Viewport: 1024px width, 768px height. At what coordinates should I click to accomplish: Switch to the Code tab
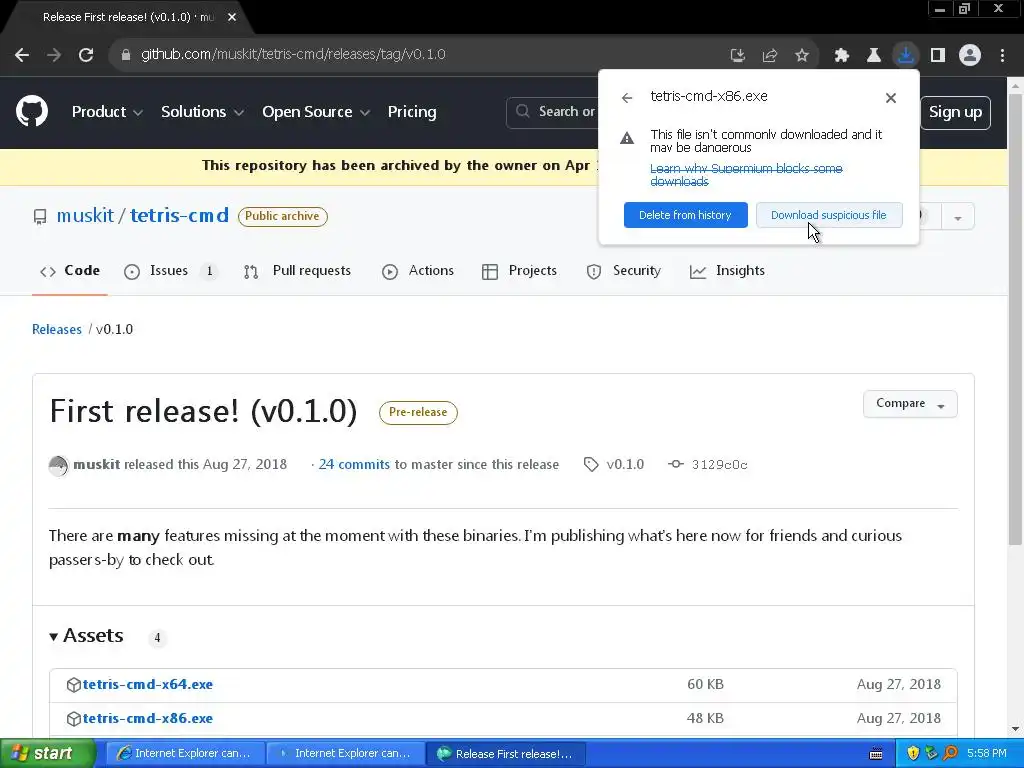tap(70, 271)
